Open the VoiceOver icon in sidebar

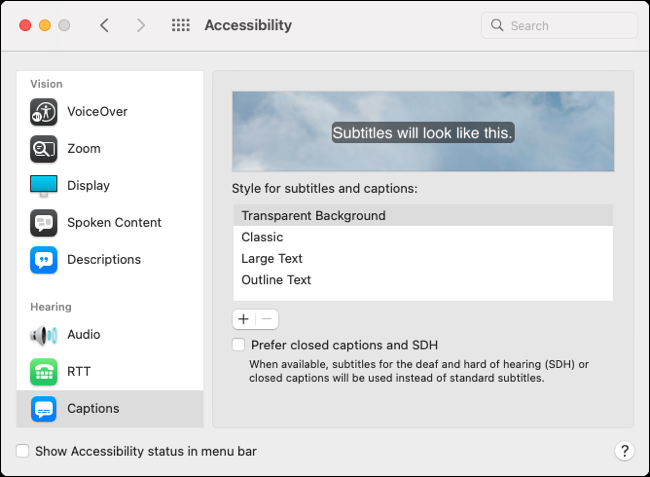tap(44, 112)
